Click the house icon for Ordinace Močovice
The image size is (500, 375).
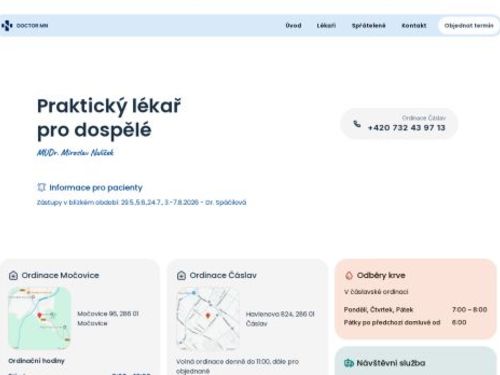click(x=13, y=275)
